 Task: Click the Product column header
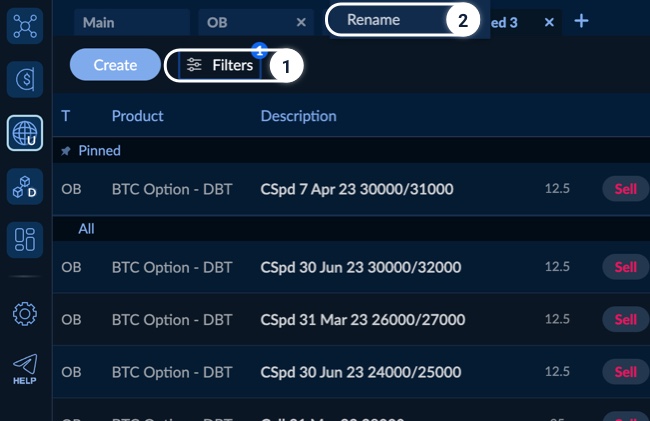click(137, 116)
